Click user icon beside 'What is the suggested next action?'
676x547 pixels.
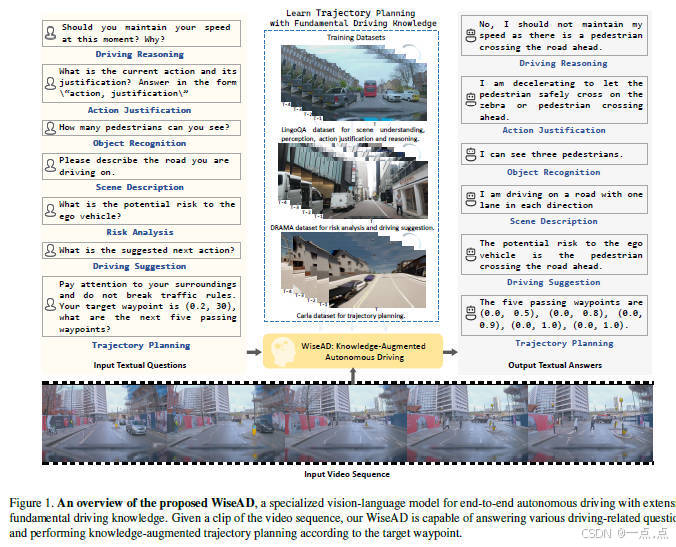click(50, 250)
